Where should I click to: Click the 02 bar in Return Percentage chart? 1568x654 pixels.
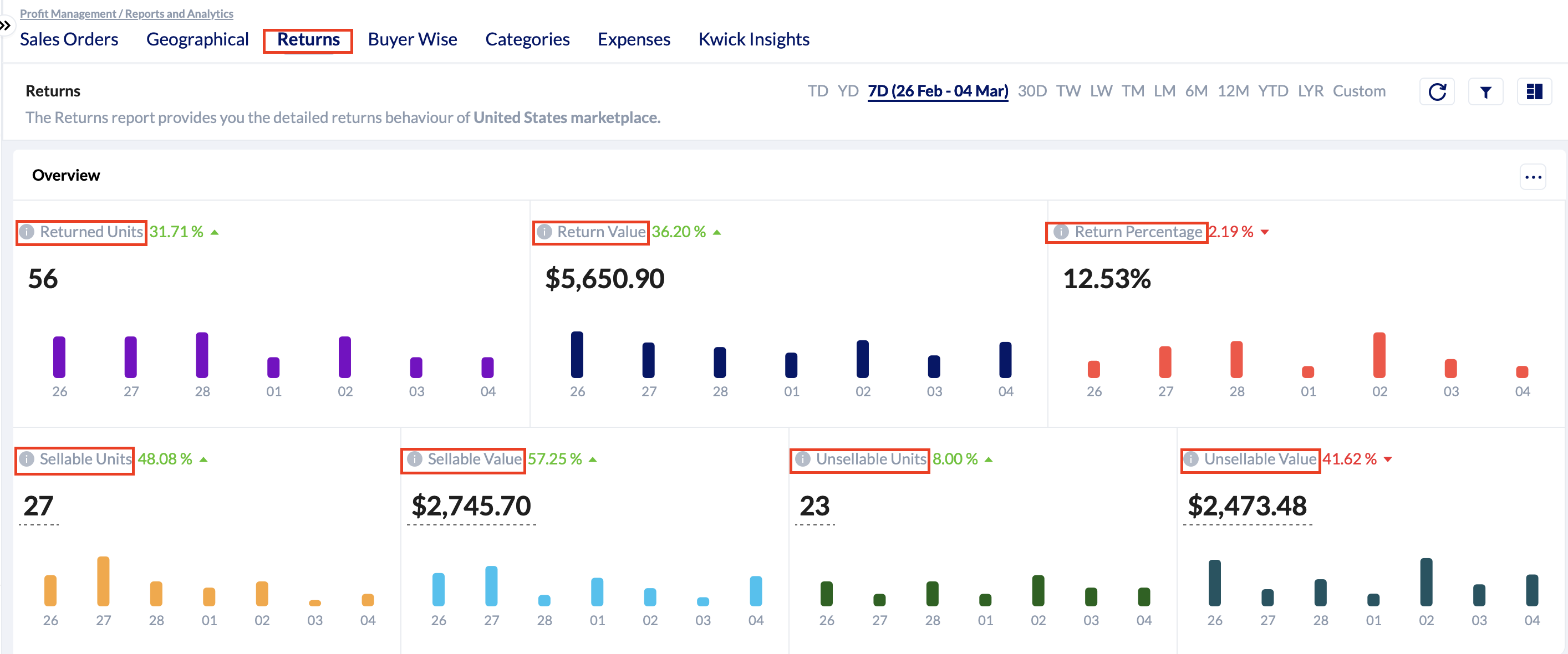[1379, 355]
